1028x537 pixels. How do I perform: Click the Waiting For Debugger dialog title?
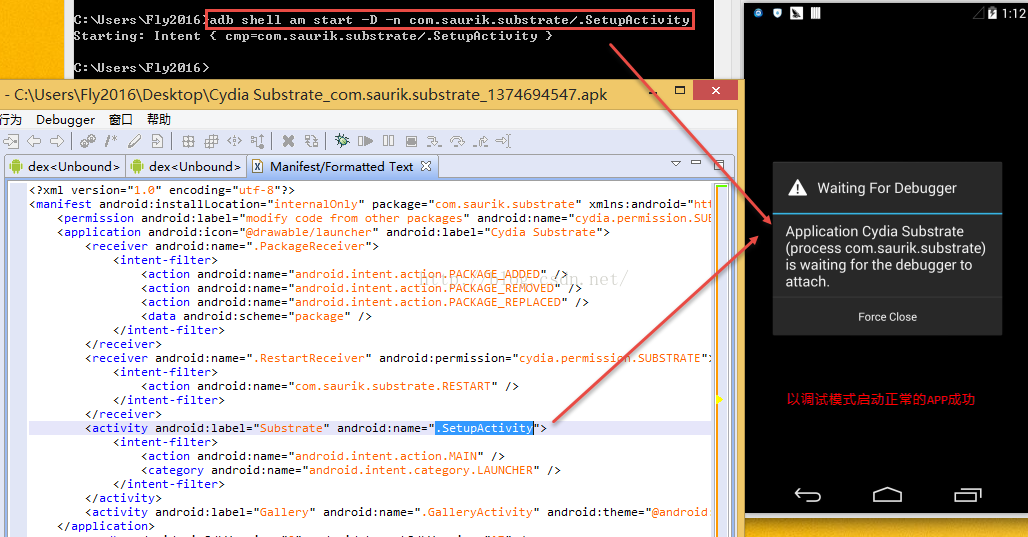pyautogui.click(x=886, y=188)
